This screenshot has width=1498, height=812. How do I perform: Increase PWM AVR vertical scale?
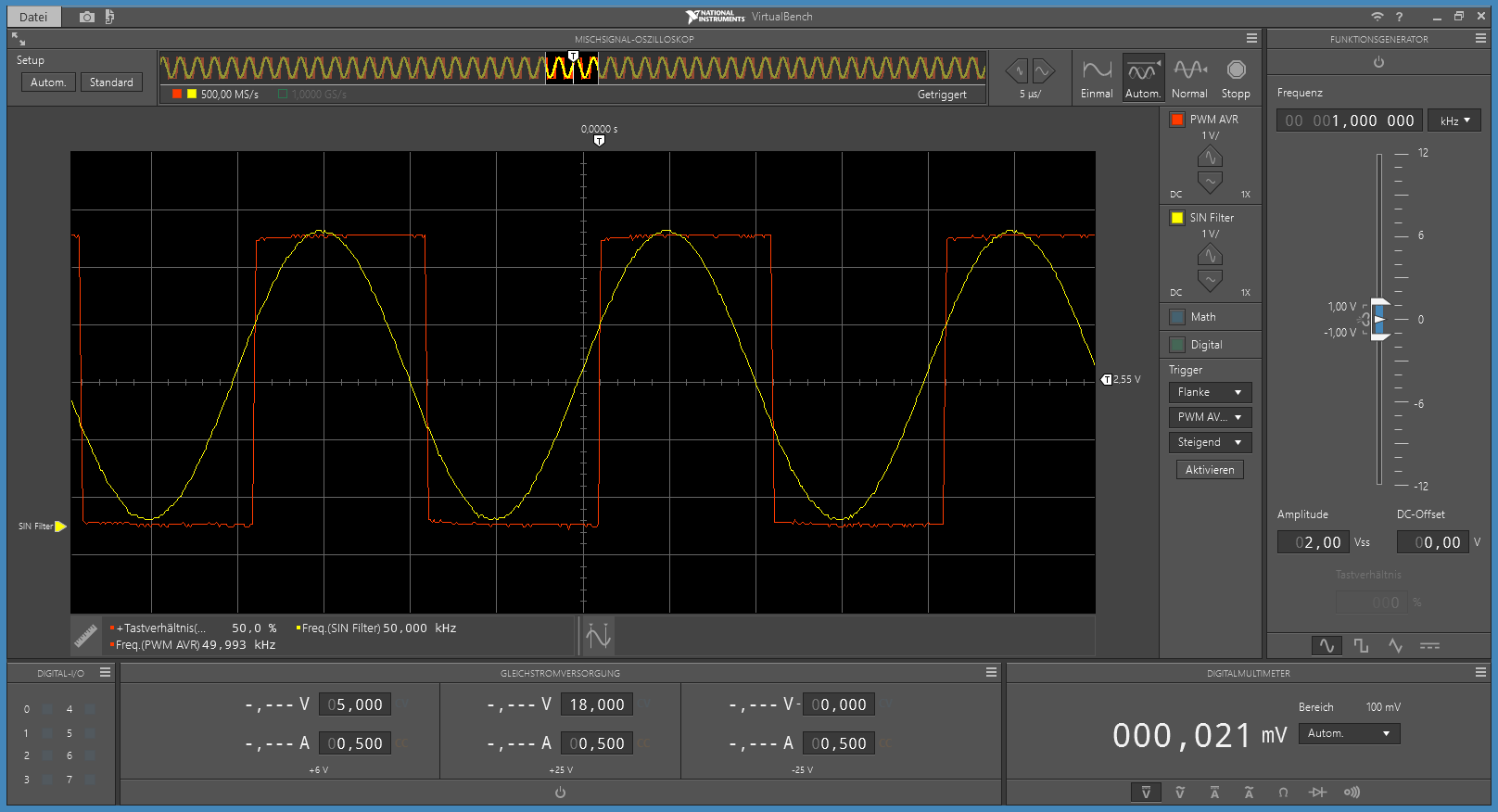1210,157
